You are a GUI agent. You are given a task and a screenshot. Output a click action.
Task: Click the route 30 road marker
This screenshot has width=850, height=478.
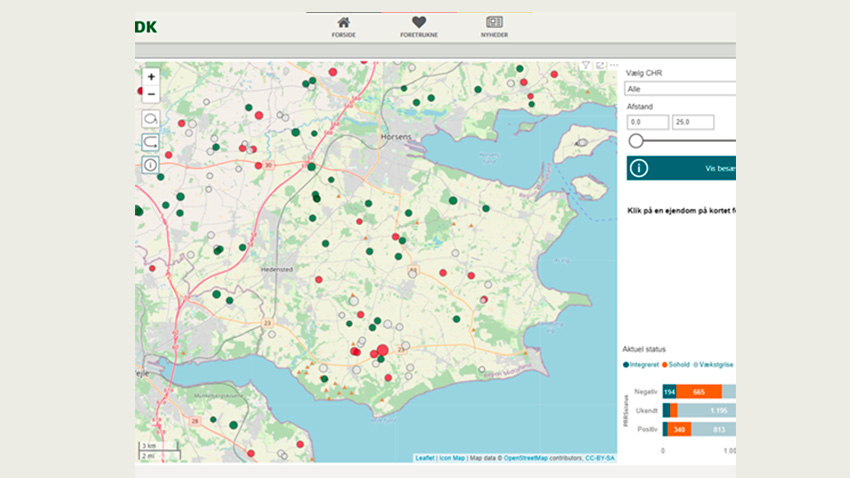pos(268,165)
